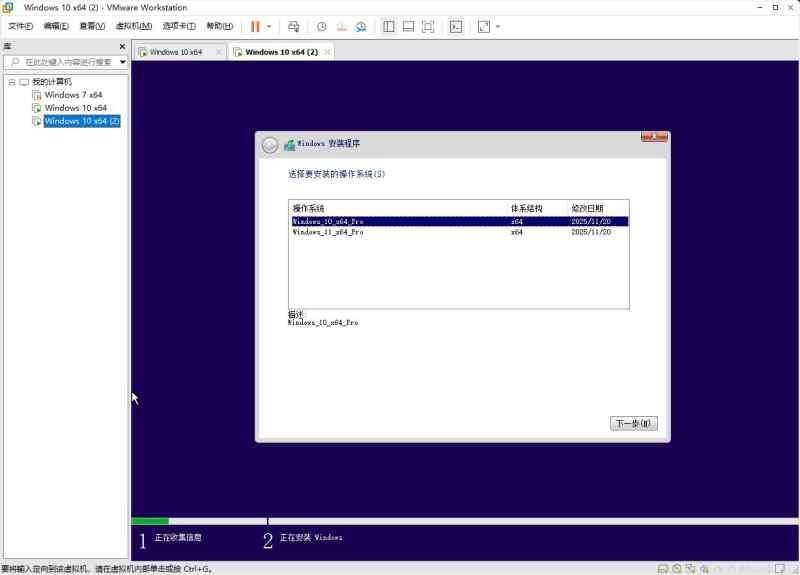Image resolution: width=800 pixels, height=575 pixels.
Task: Collapse the 我的计算机 tree node
Action: click(x=12, y=82)
